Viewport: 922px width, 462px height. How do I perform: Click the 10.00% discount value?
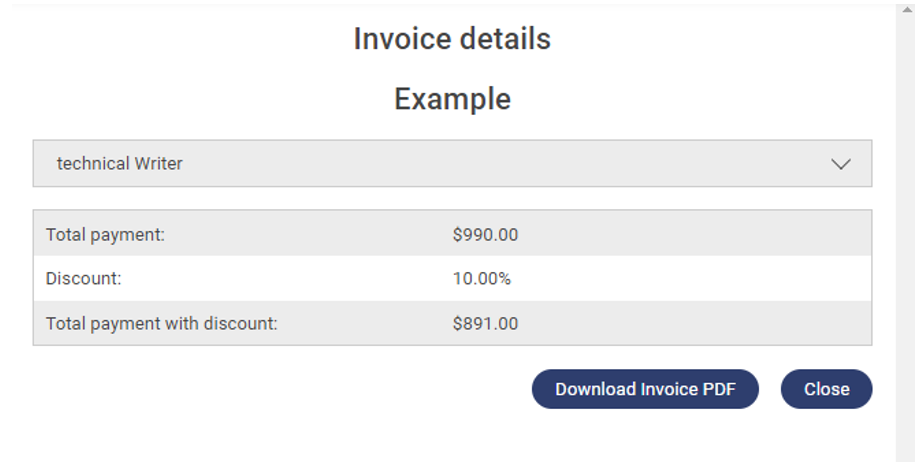click(x=482, y=279)
